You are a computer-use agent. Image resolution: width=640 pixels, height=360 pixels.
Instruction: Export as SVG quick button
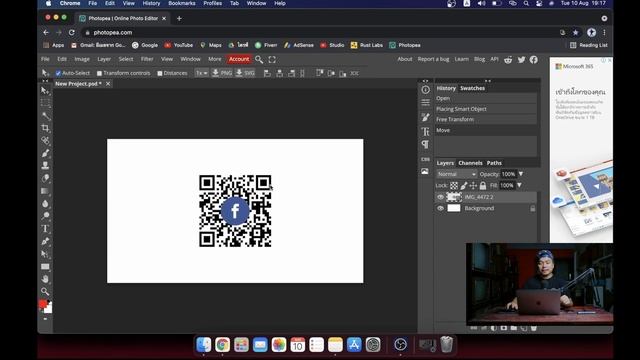(x=245, y=73)
